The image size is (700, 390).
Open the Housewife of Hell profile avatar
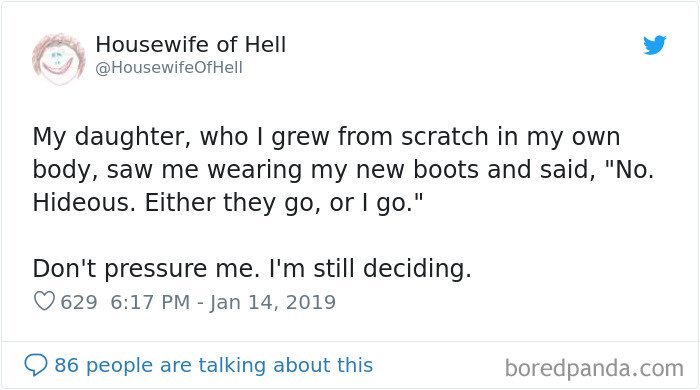click(x=58, y=58)
